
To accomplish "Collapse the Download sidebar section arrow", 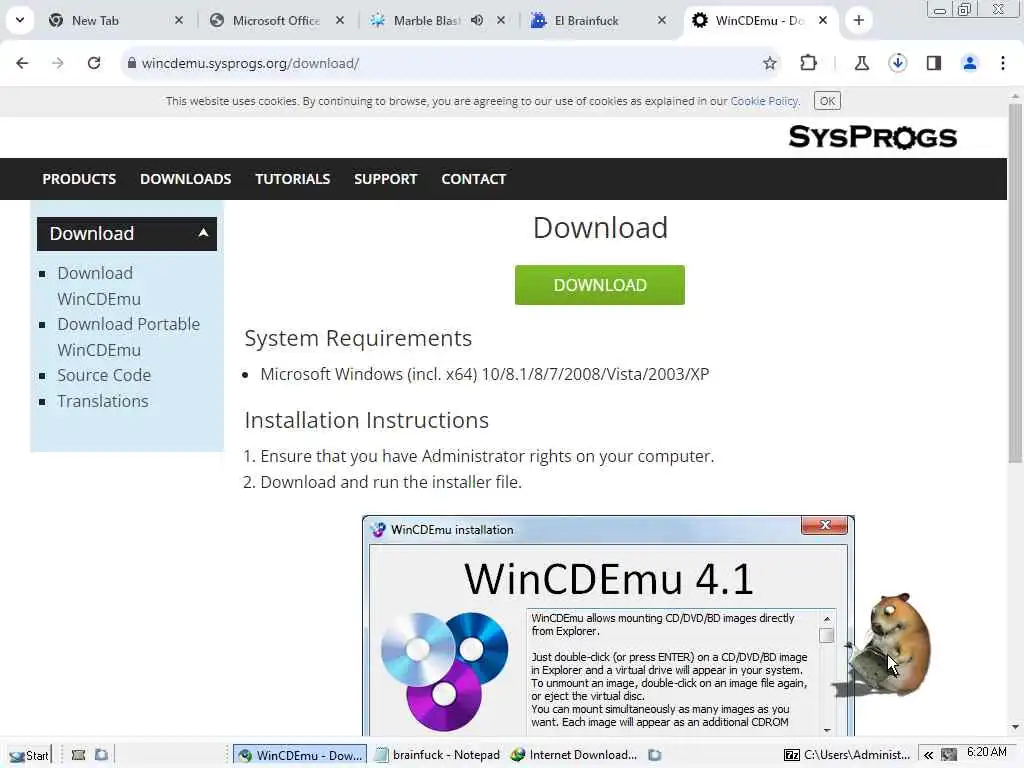I will tap(203, 232).
